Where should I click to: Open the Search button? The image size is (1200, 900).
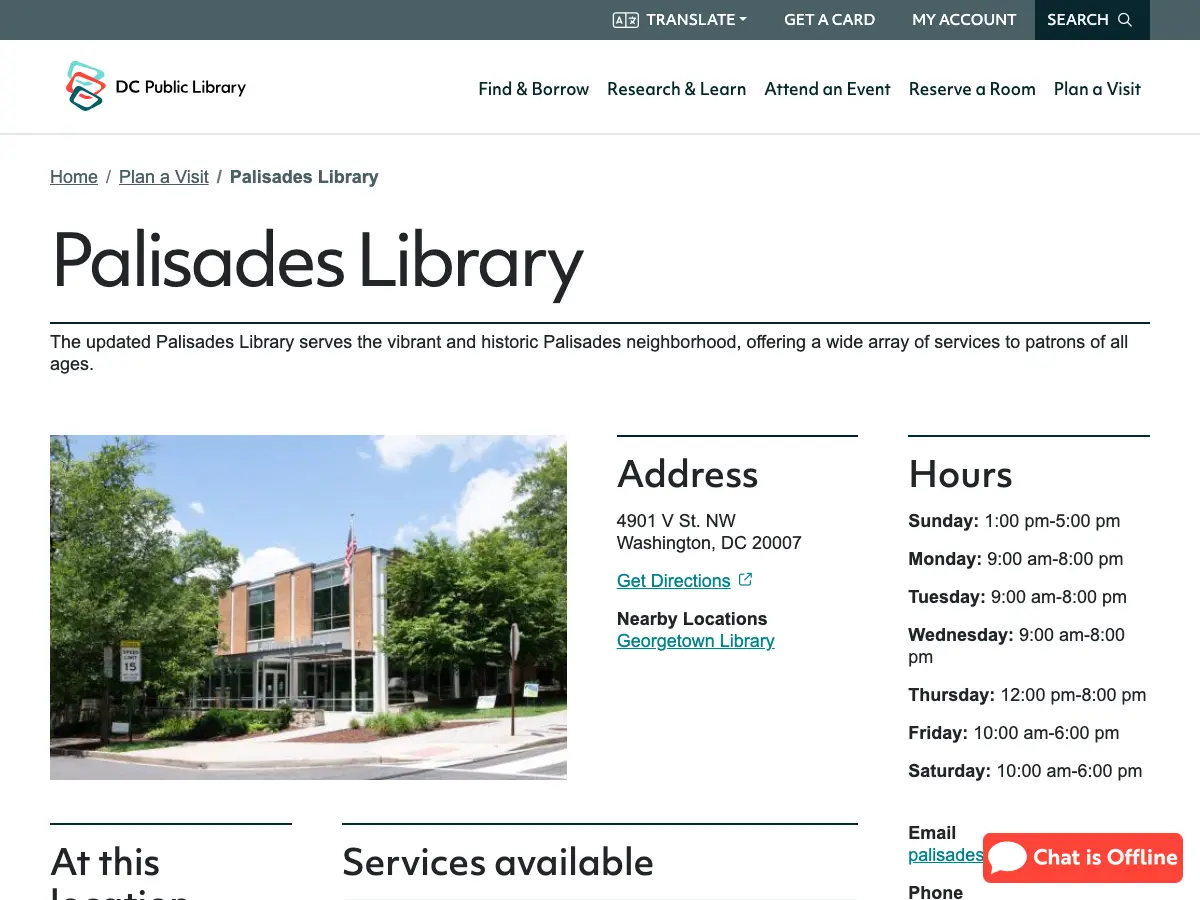tap(1092, 20)
